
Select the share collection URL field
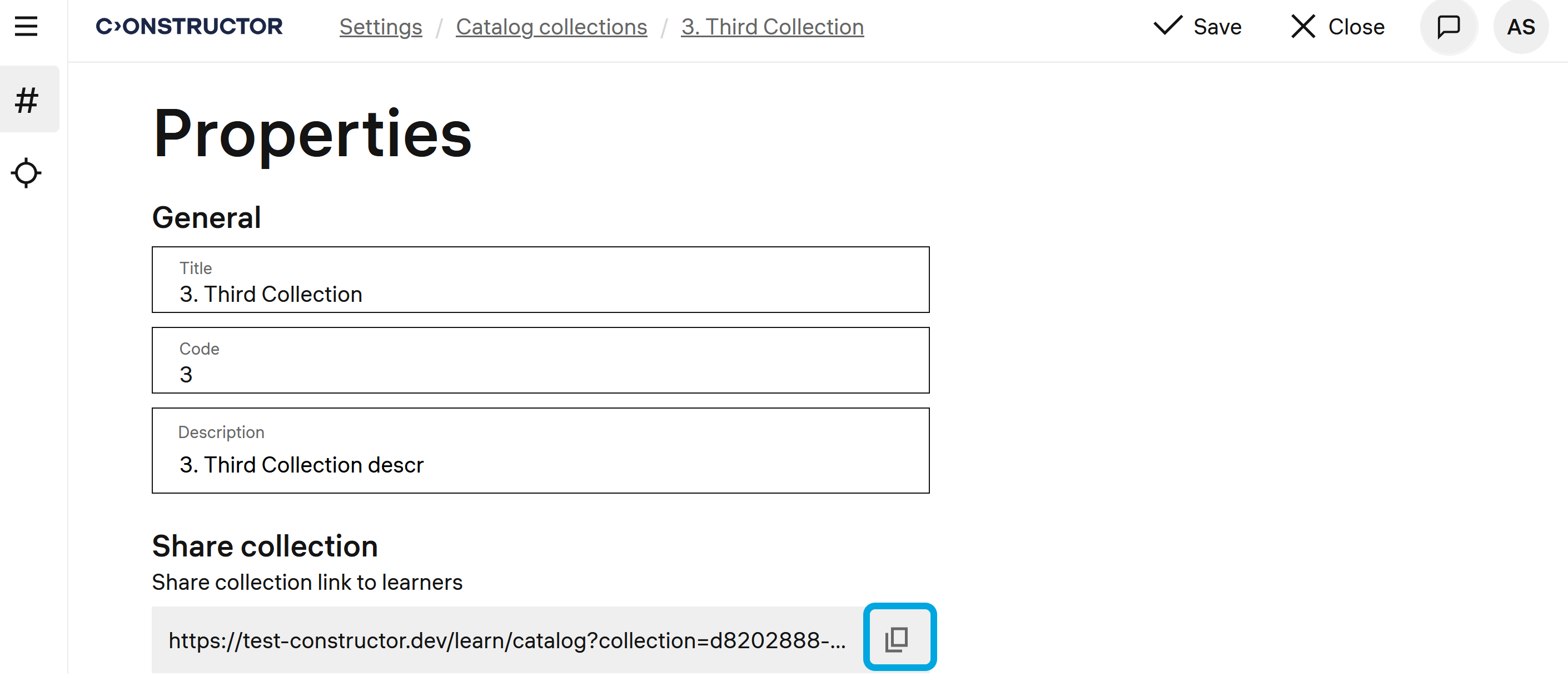[x=506, y=640]
